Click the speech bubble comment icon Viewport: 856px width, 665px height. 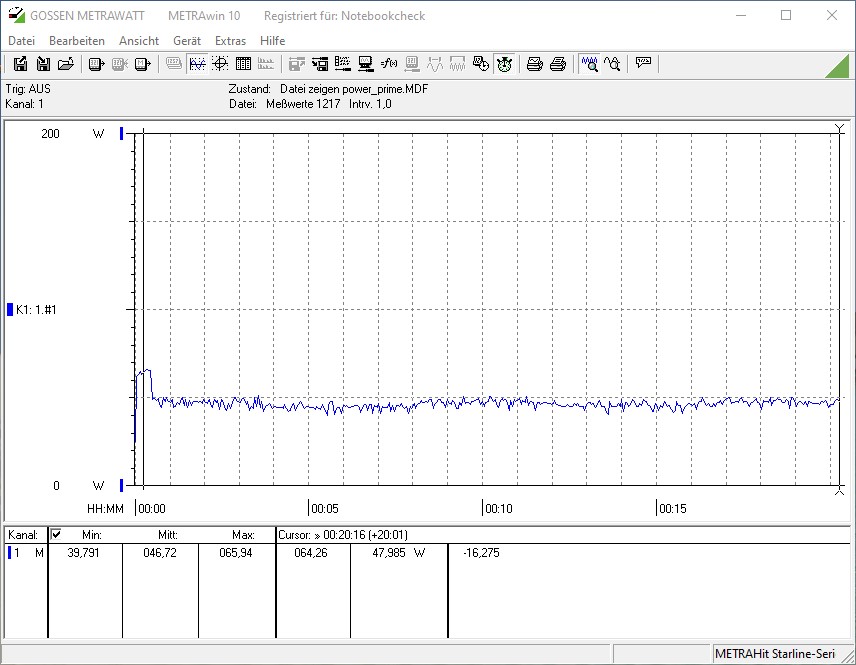coord(643,64)
